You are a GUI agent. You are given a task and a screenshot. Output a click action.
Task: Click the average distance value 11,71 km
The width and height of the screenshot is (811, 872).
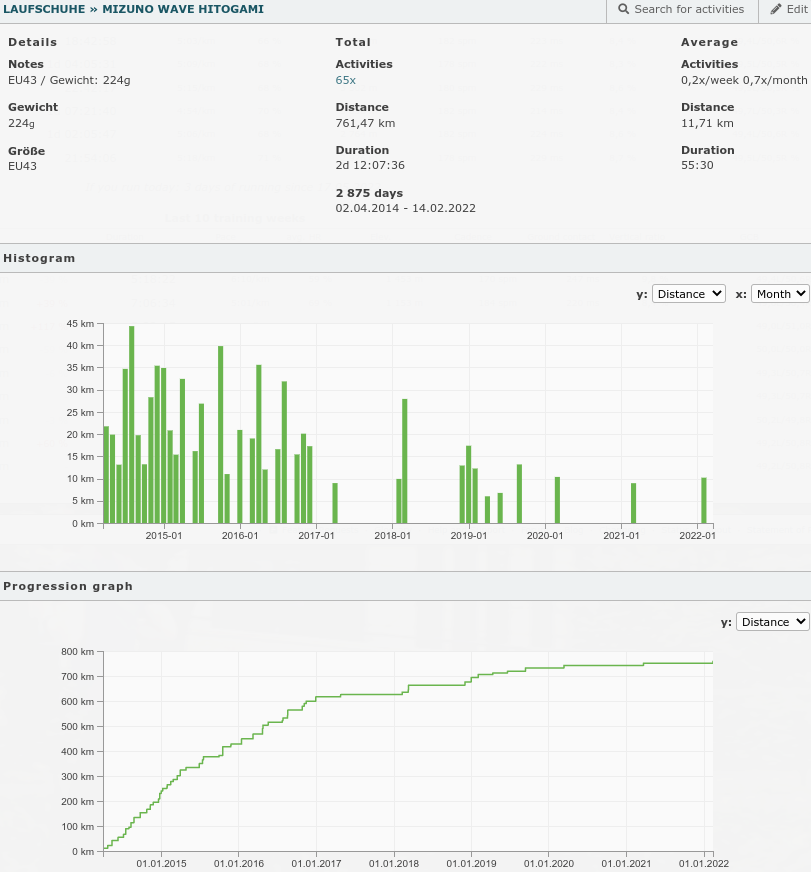707,123
